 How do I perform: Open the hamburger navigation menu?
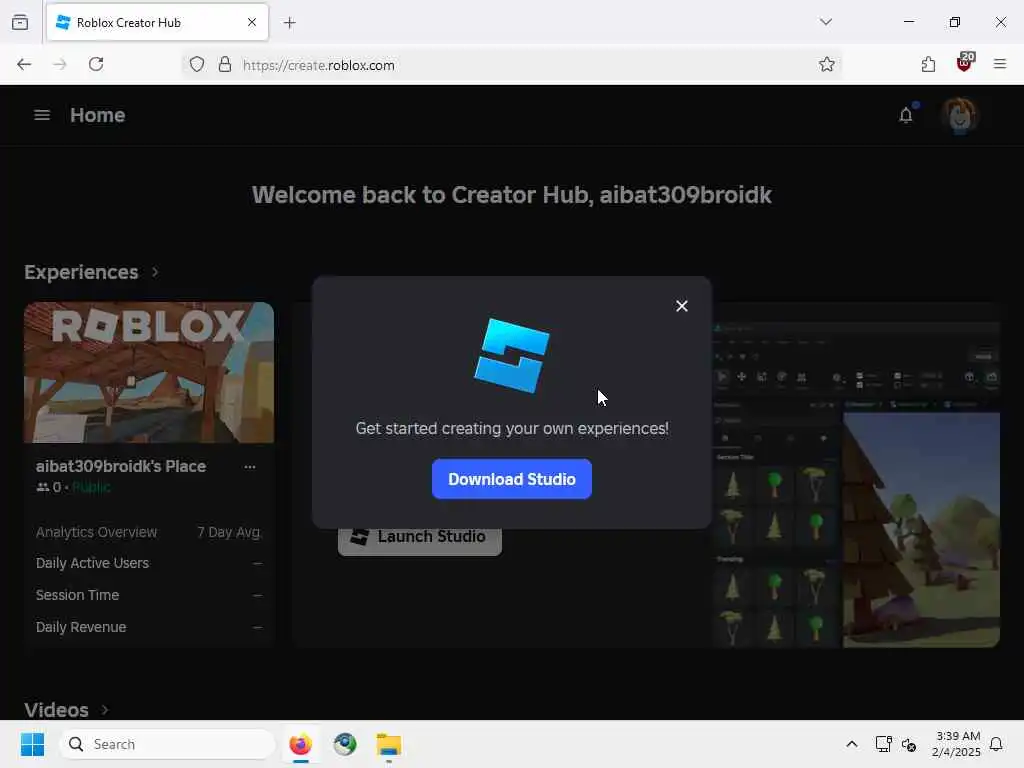(42, 115)
